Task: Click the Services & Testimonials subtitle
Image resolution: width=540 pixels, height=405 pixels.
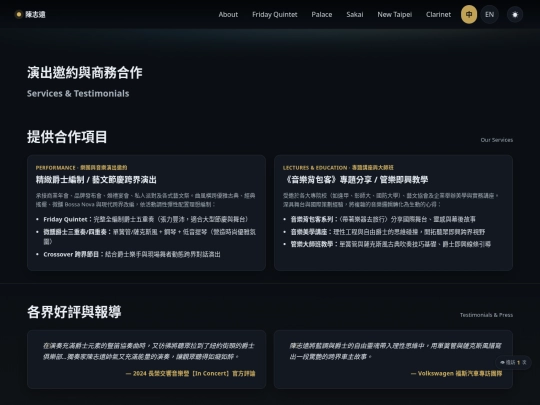Action: tap(78, 93)
